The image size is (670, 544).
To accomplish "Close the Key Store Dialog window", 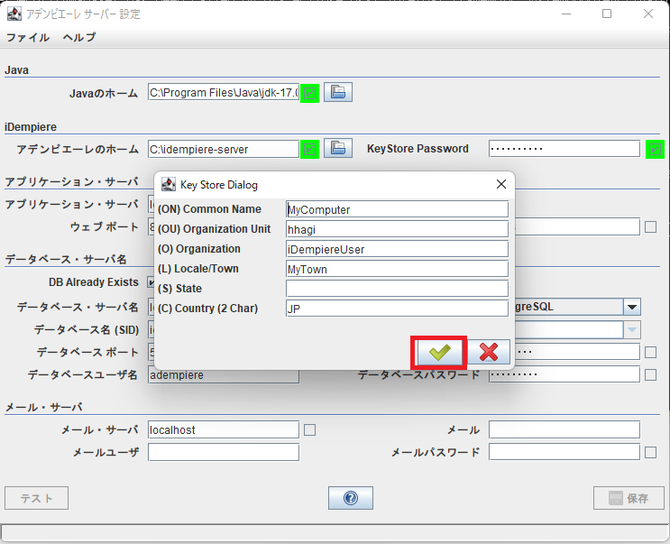I will point(501,184).
